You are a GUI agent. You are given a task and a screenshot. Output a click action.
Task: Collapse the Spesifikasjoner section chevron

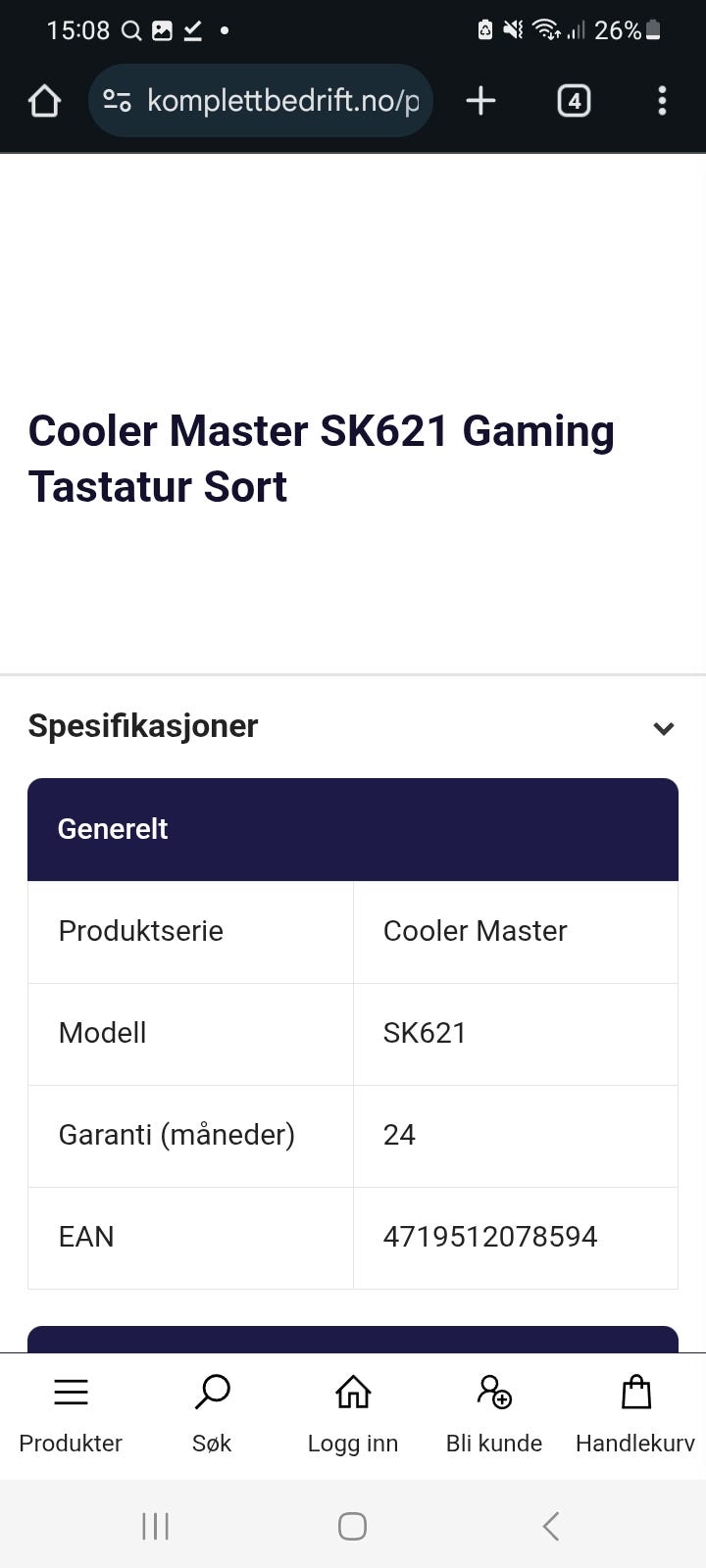pyautogui.click(x=663, y=728)
